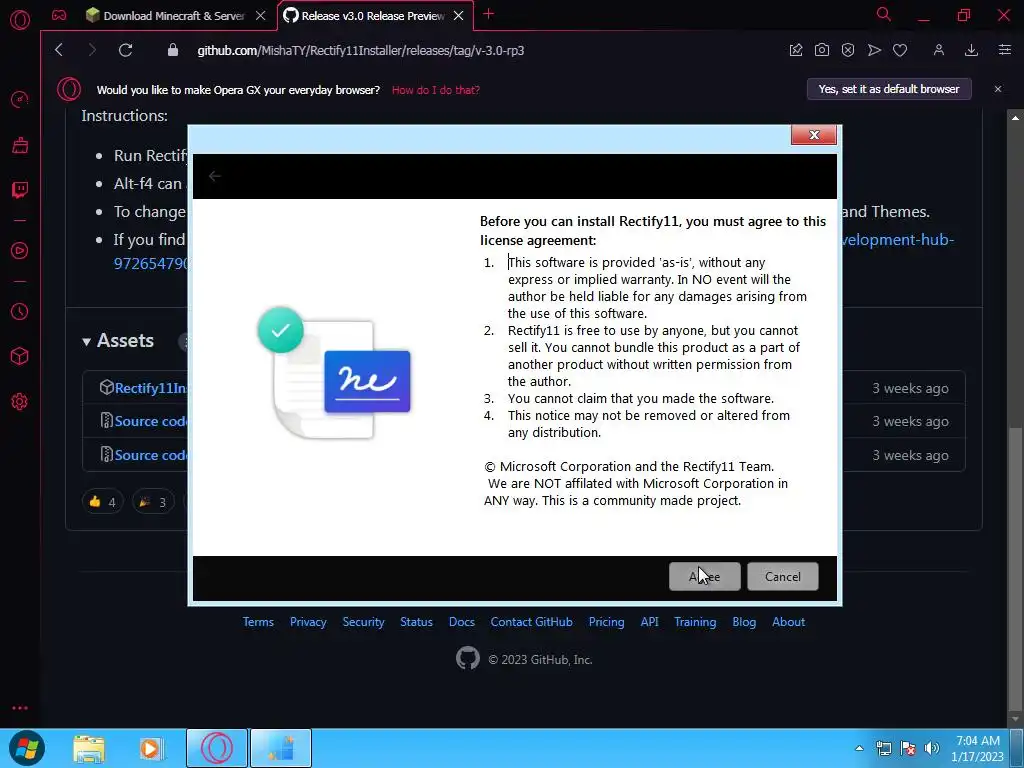Navigate forward in browser
The width and height of the screenshot is (1024, 768).
tap(92, 50)
